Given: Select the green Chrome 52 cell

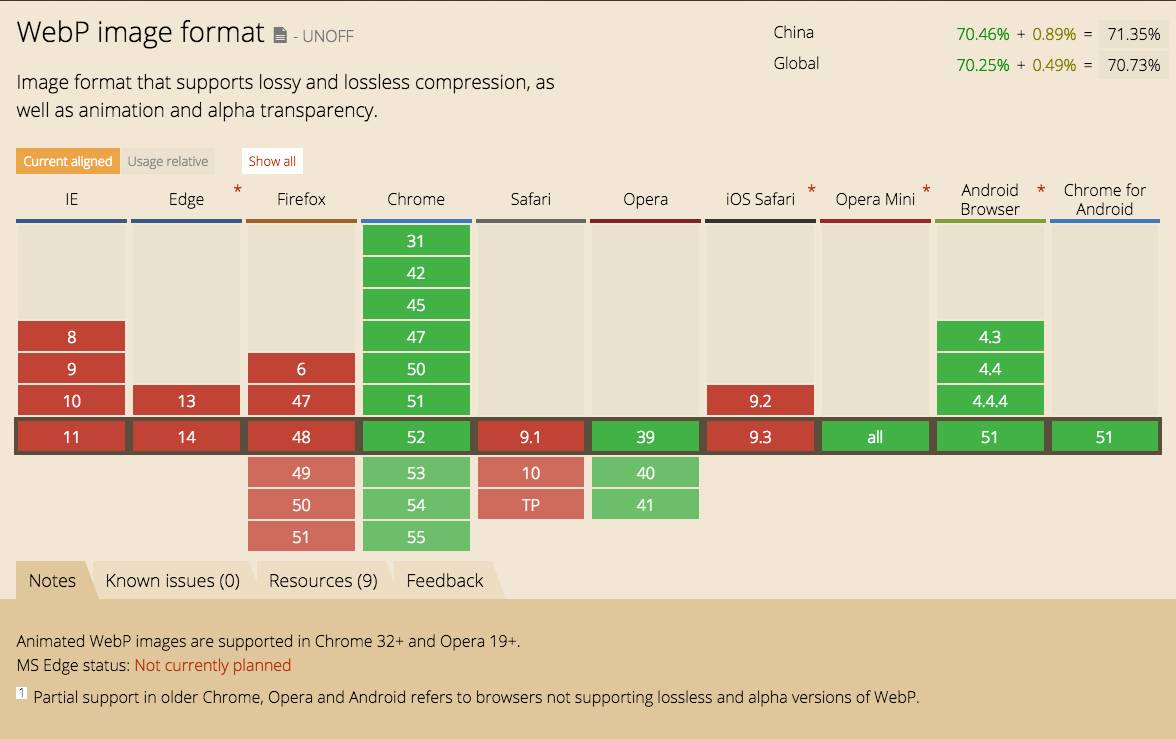Looking at the screenshot, I should click(416, 437).
